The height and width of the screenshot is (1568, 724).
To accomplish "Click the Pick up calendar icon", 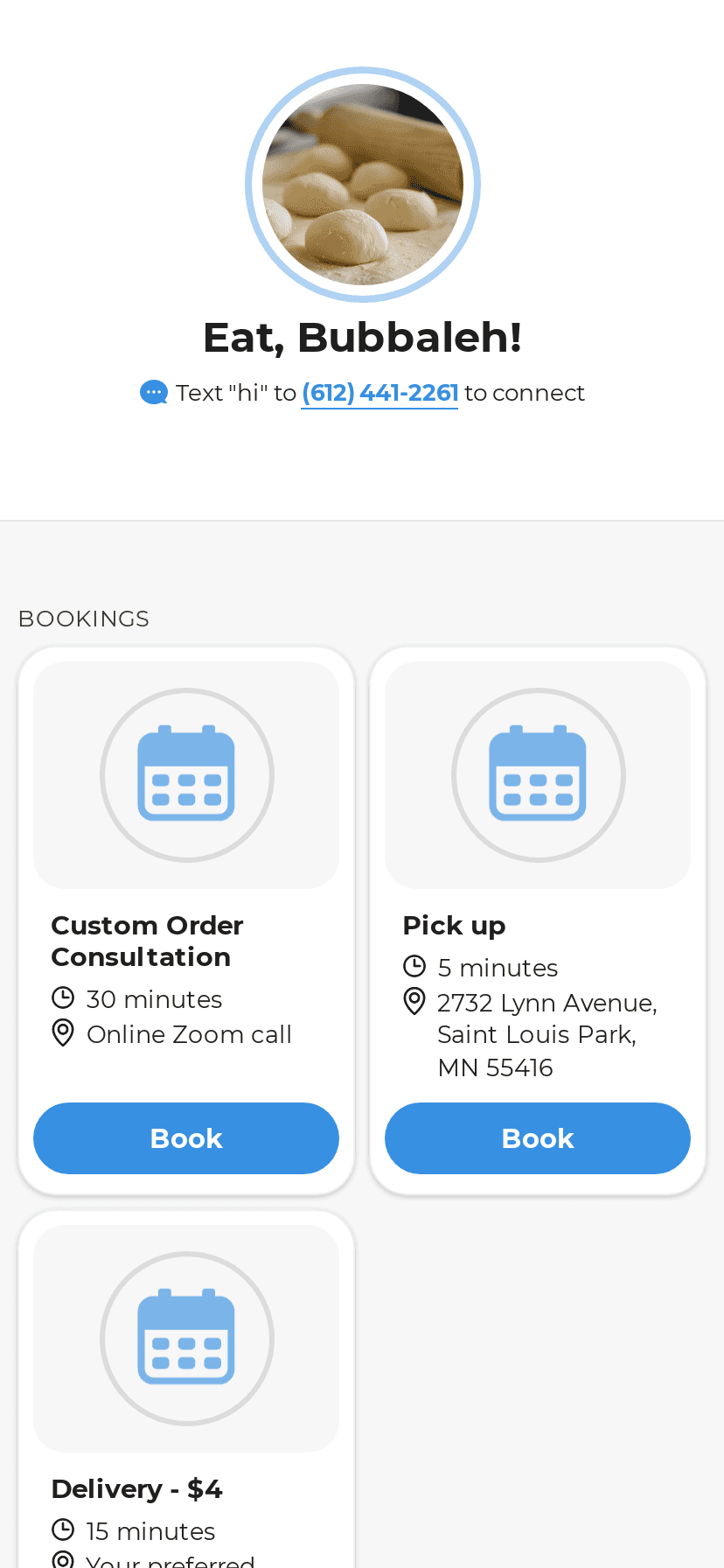I will (538, 774).
